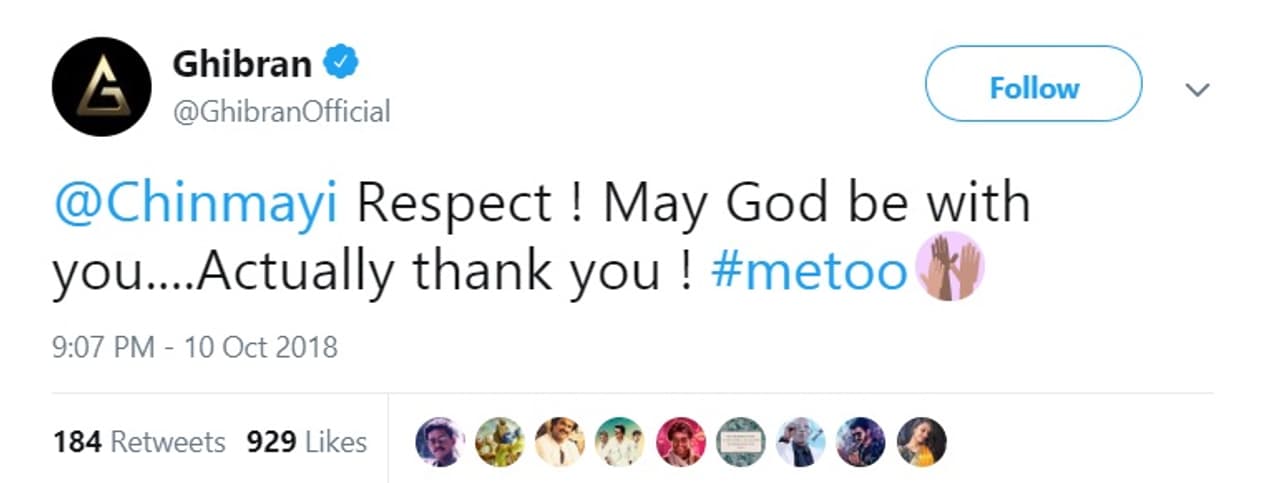Open the fourth liker avatar showing three people
Screen dimensions: 1280x483
click(620, 442)
